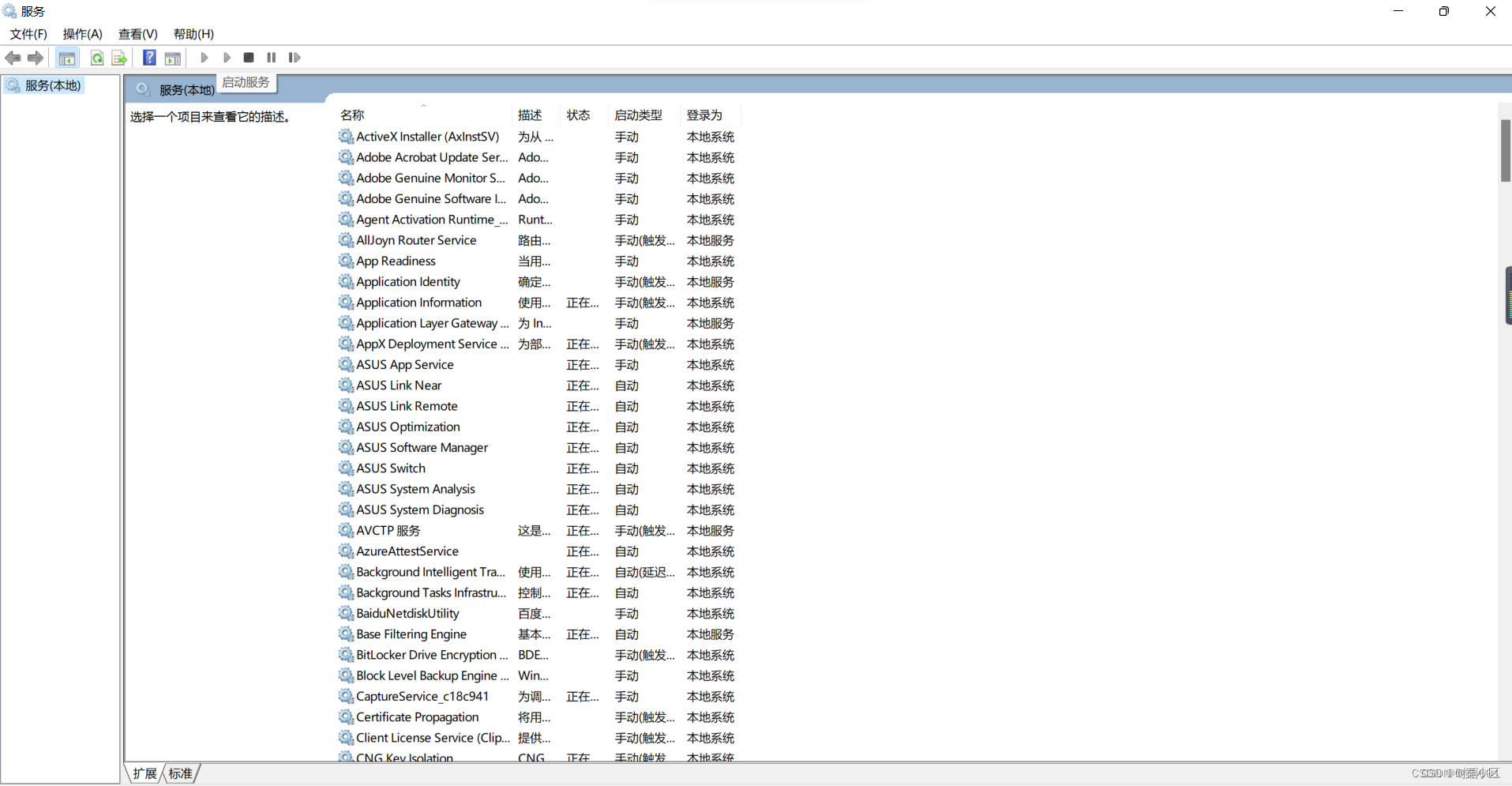Click gear icon beside Certificate Propagation
The image size is (1512, 786).
(x=346, y=717)
